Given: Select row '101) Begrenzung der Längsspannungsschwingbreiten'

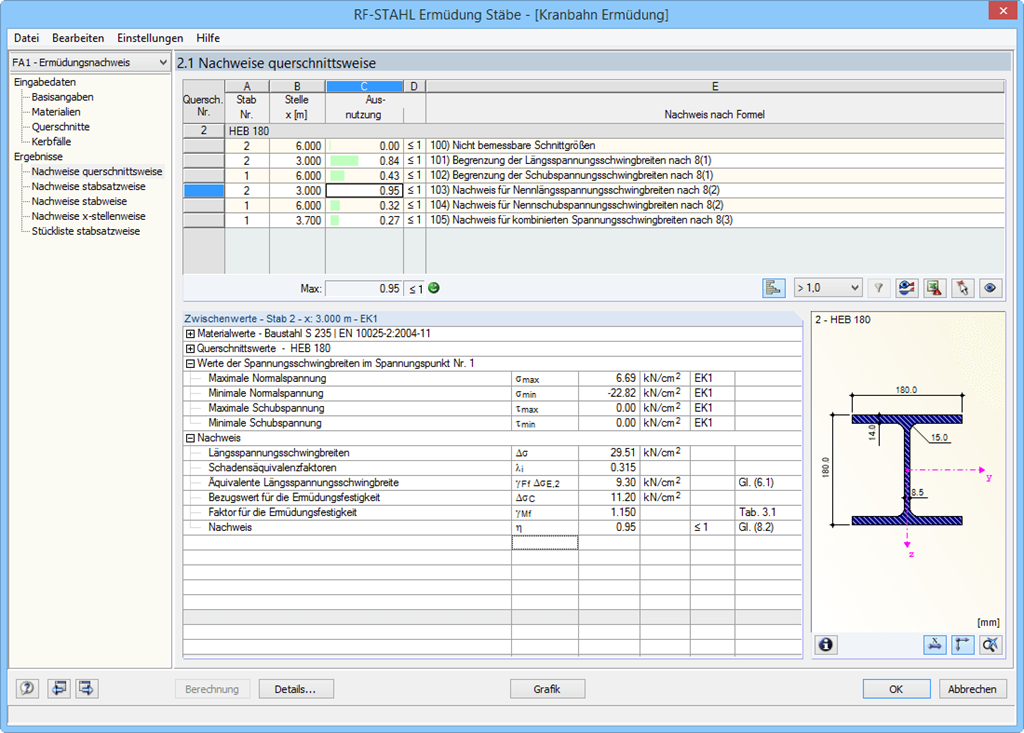Looking at the screenshot, I should 594,161.
